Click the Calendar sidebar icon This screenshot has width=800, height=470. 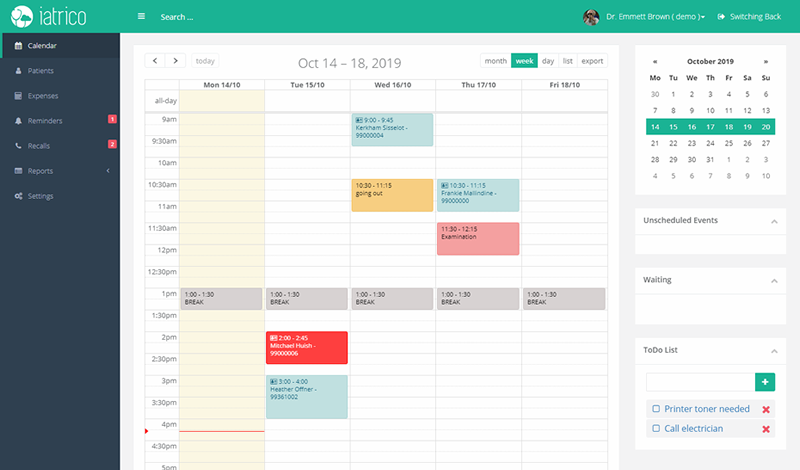[x=18, y=45]
